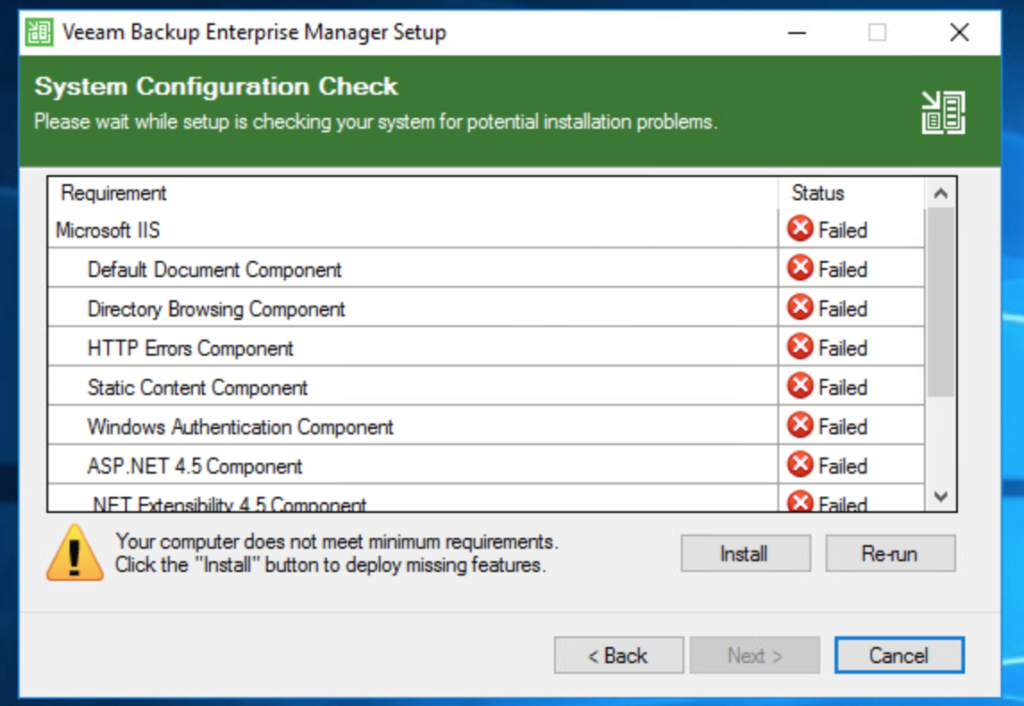Click the Failed icon for HTTP Errors Component
This screenshot has width=1024, height=706.
click(x=800, y=347)
